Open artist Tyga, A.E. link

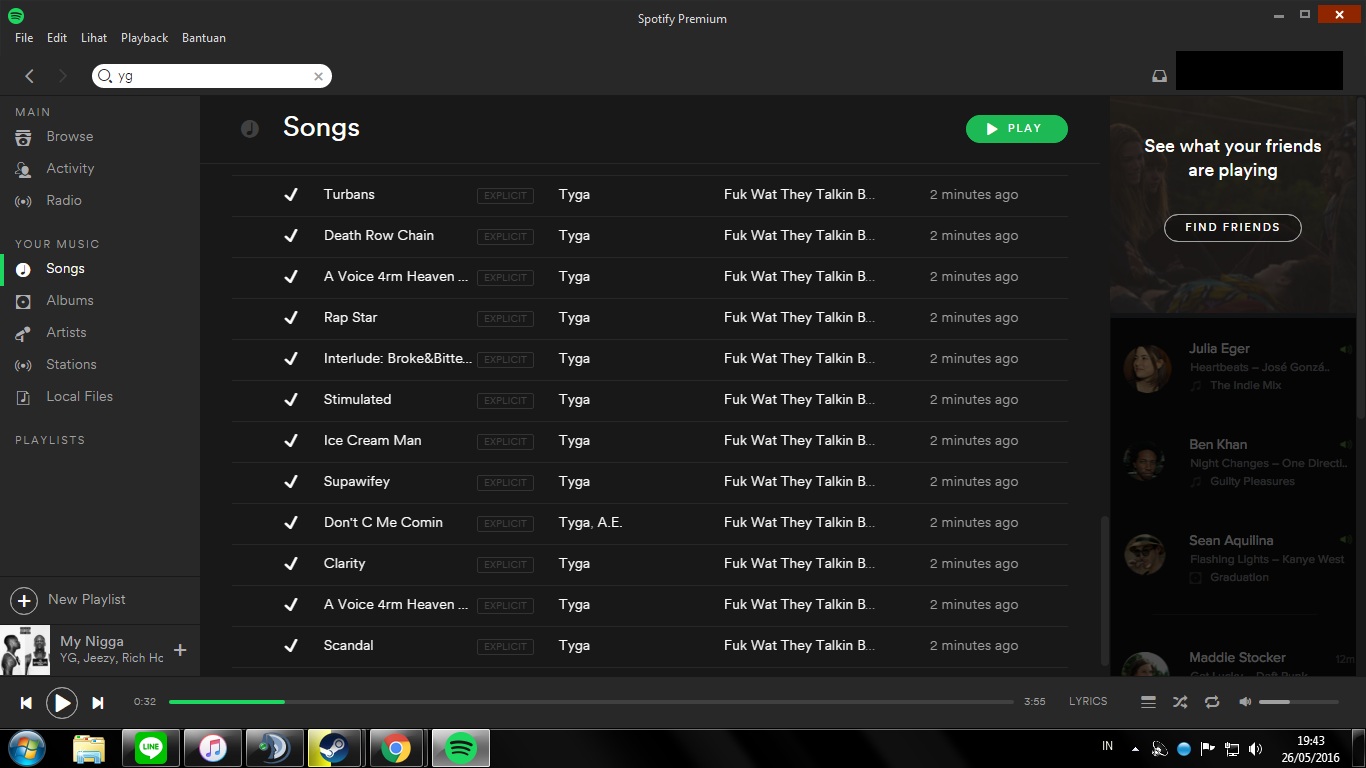click(x=590, y=523)
